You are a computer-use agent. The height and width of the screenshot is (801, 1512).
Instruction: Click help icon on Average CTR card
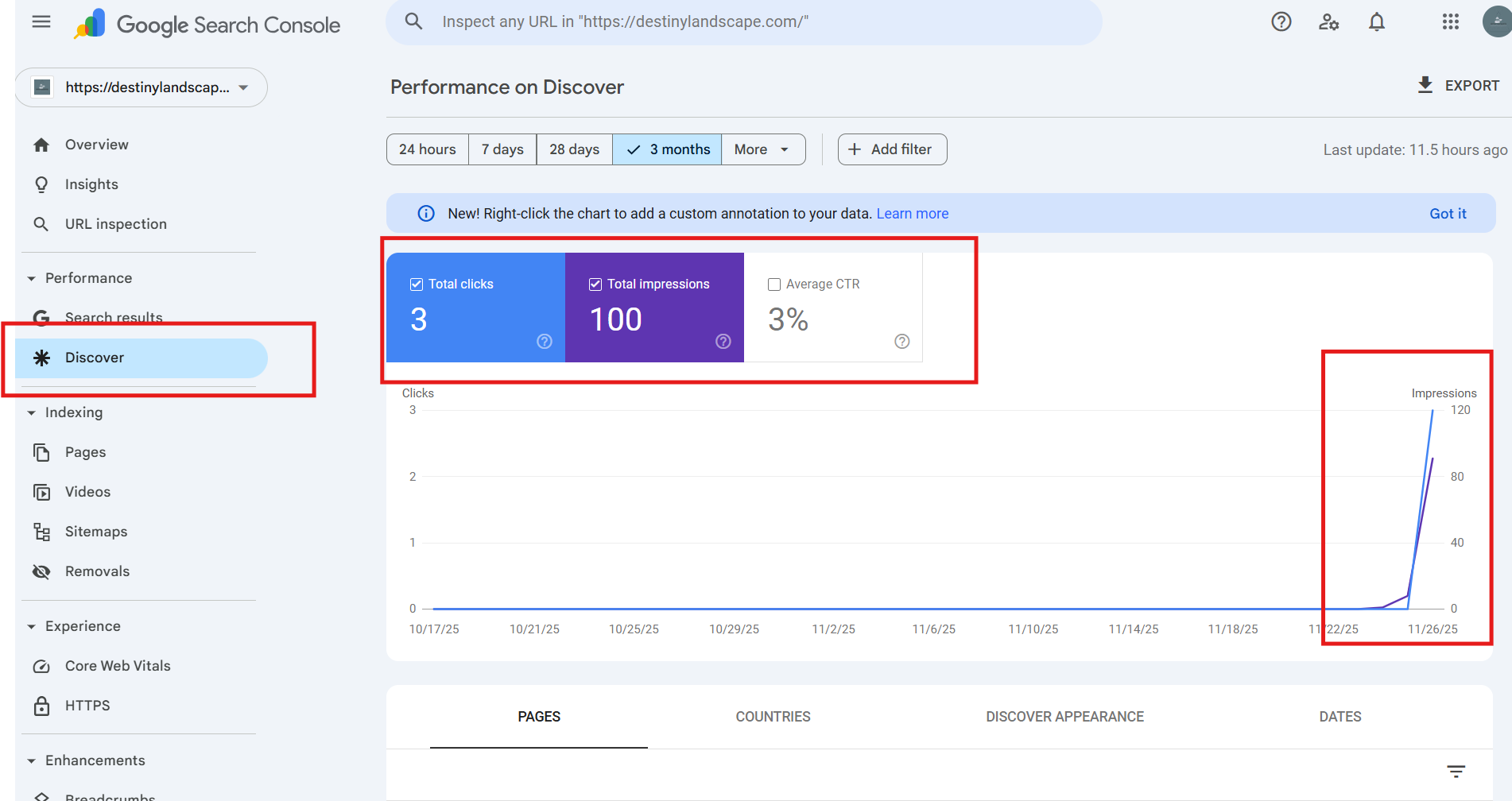901,342
